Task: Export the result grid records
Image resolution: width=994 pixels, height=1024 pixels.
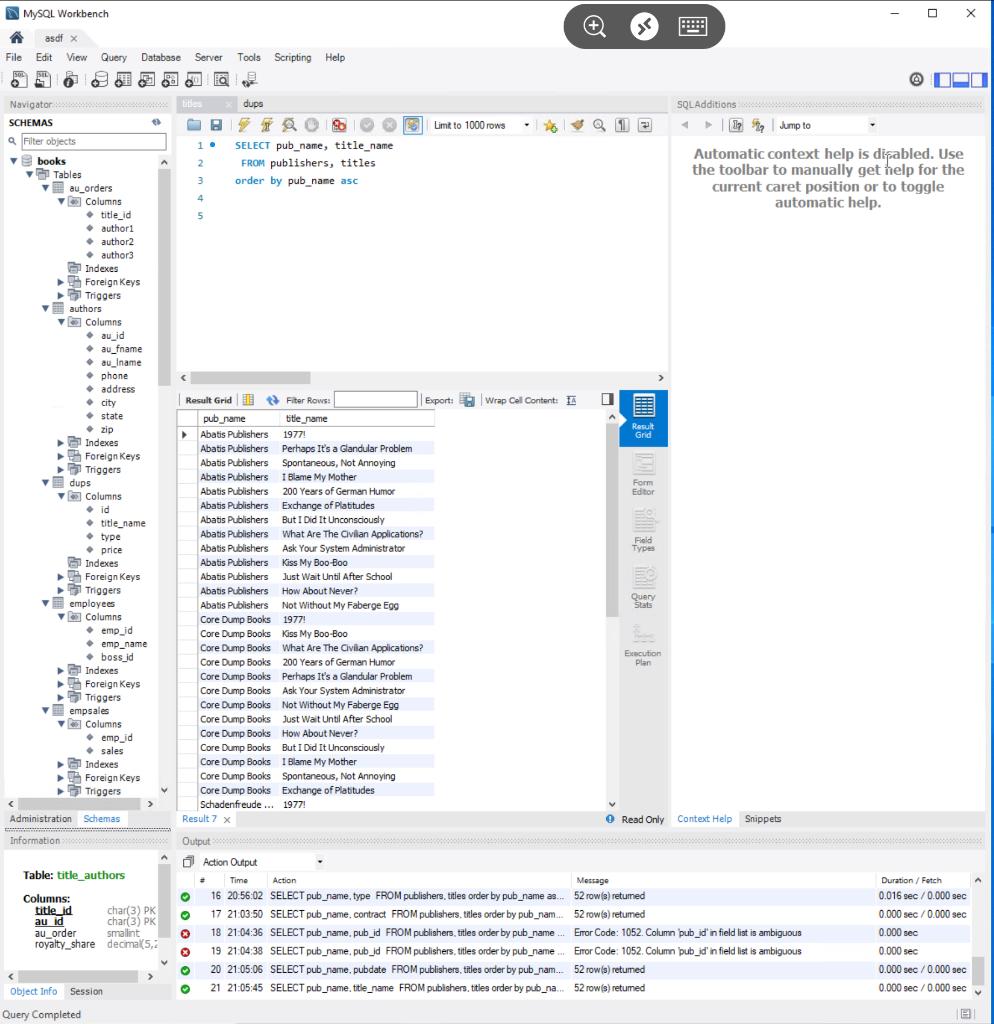Action: (x=465, y=399)
